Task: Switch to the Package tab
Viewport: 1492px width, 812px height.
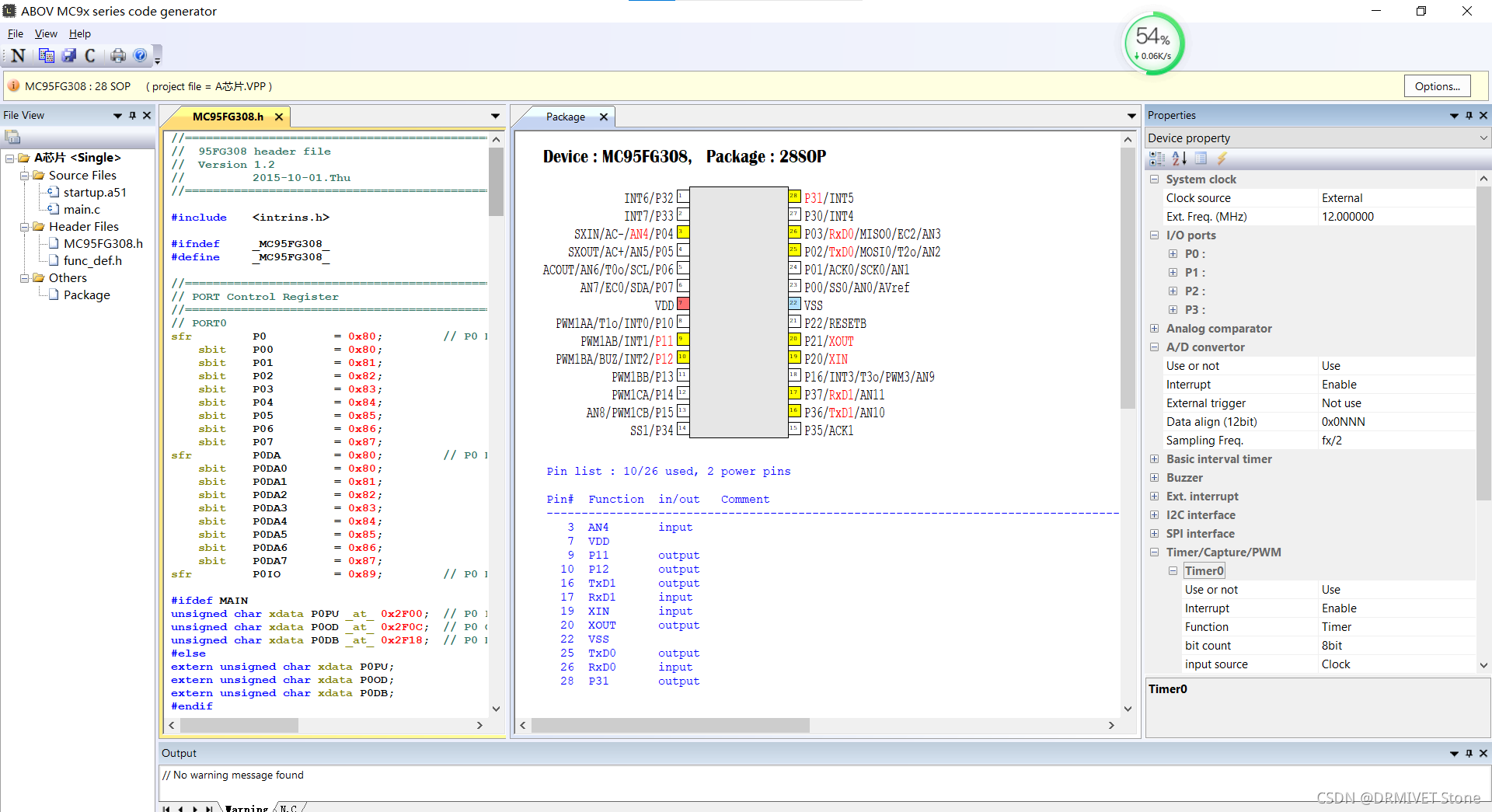Action: 566,117
